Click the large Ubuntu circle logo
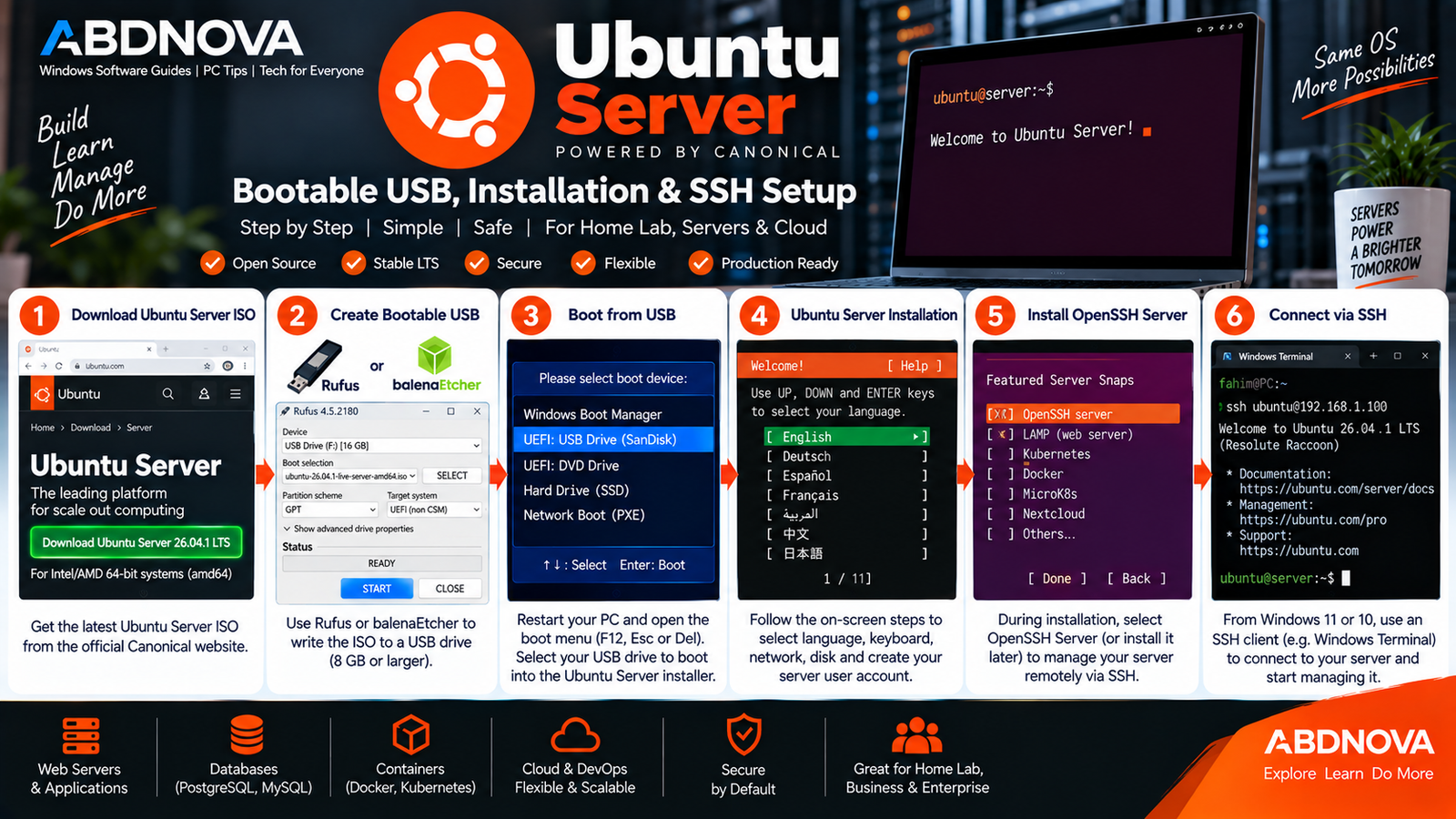The width and height of the screenshot is (1456, 819). pos(457,89)
